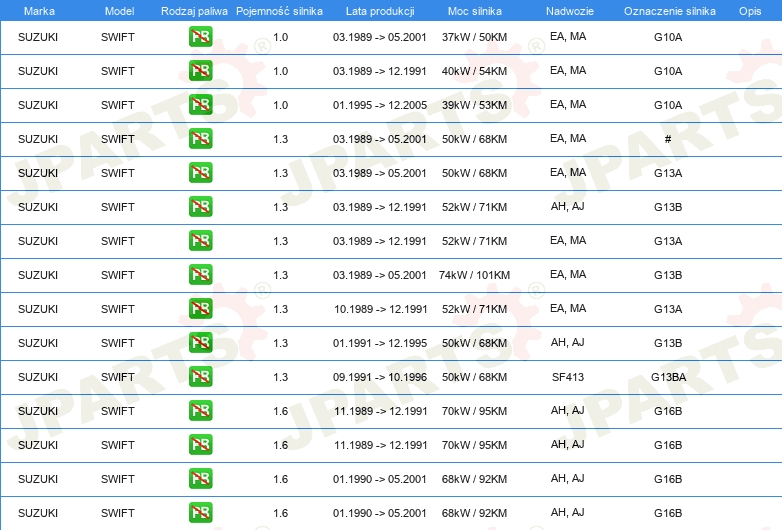
Task: Click G10A in the 39kW / 53KM row
Action: [x=668, y=105]
